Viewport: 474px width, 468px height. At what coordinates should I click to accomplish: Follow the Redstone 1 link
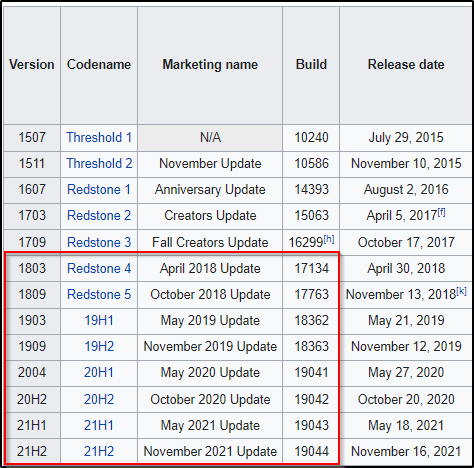click(99, 189)
